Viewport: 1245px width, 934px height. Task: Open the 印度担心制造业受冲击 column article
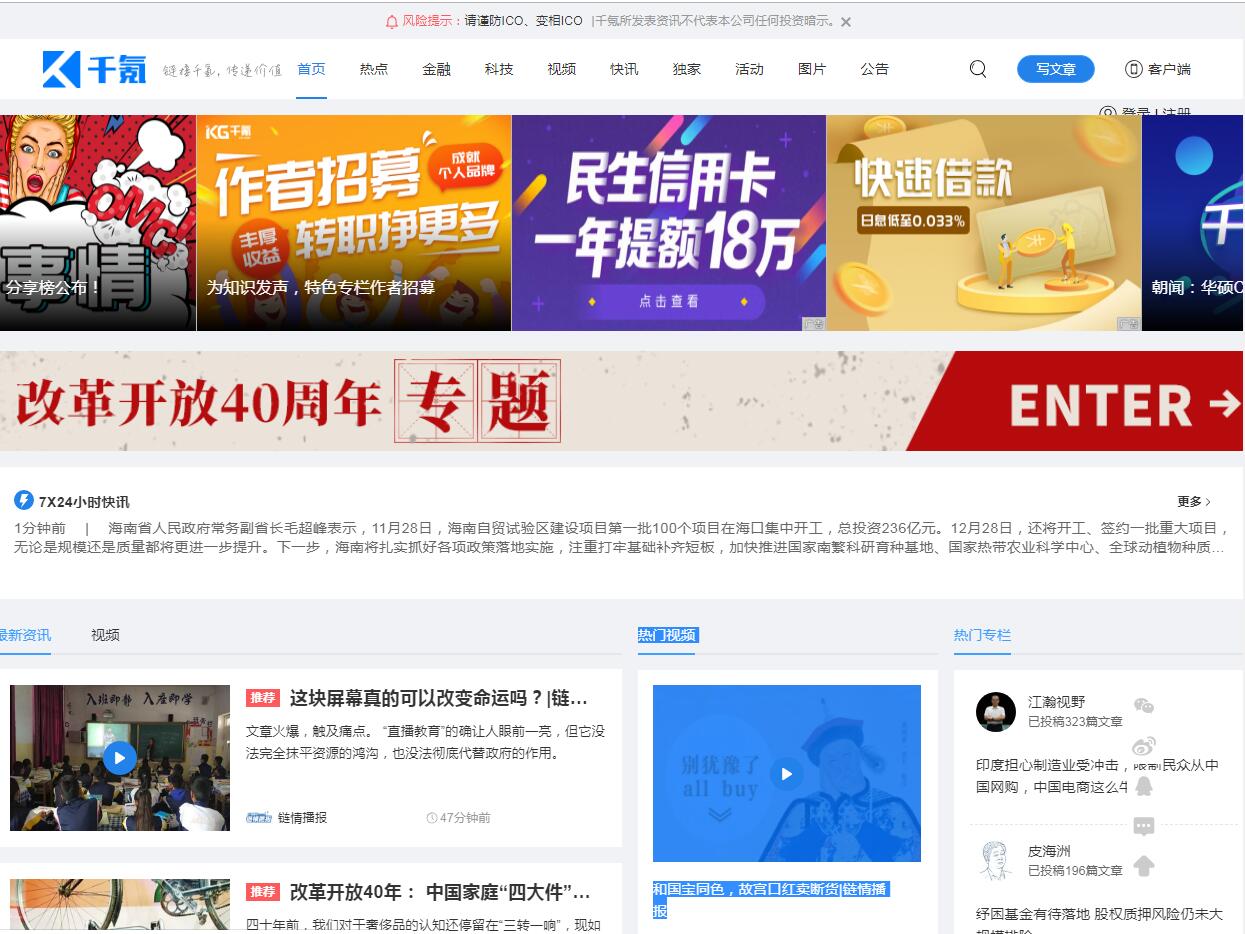click(1097, 776)
